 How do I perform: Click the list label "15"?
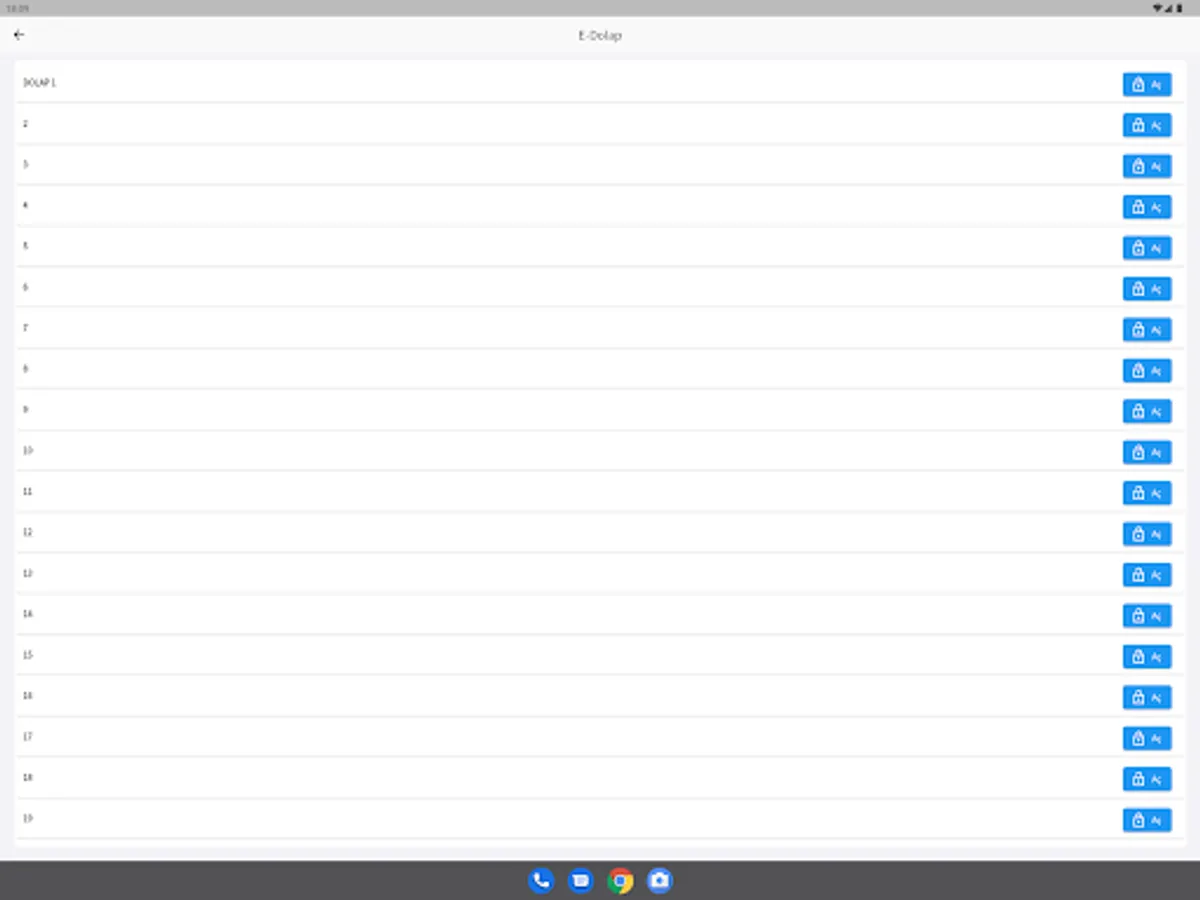28,655
